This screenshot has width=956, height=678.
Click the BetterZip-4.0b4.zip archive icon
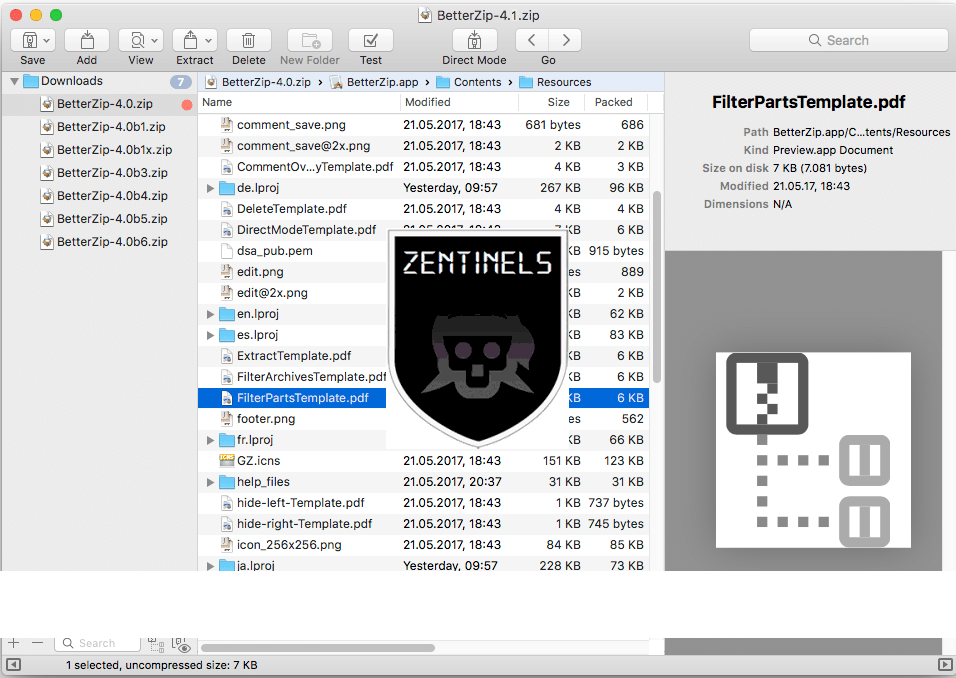coord(47,196)
